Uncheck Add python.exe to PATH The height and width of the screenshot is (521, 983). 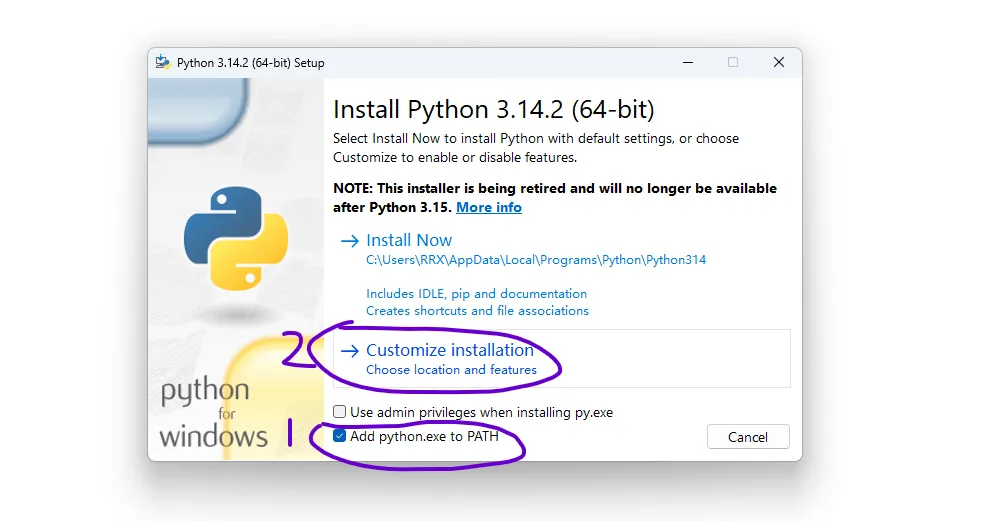[x=340, y=436]
